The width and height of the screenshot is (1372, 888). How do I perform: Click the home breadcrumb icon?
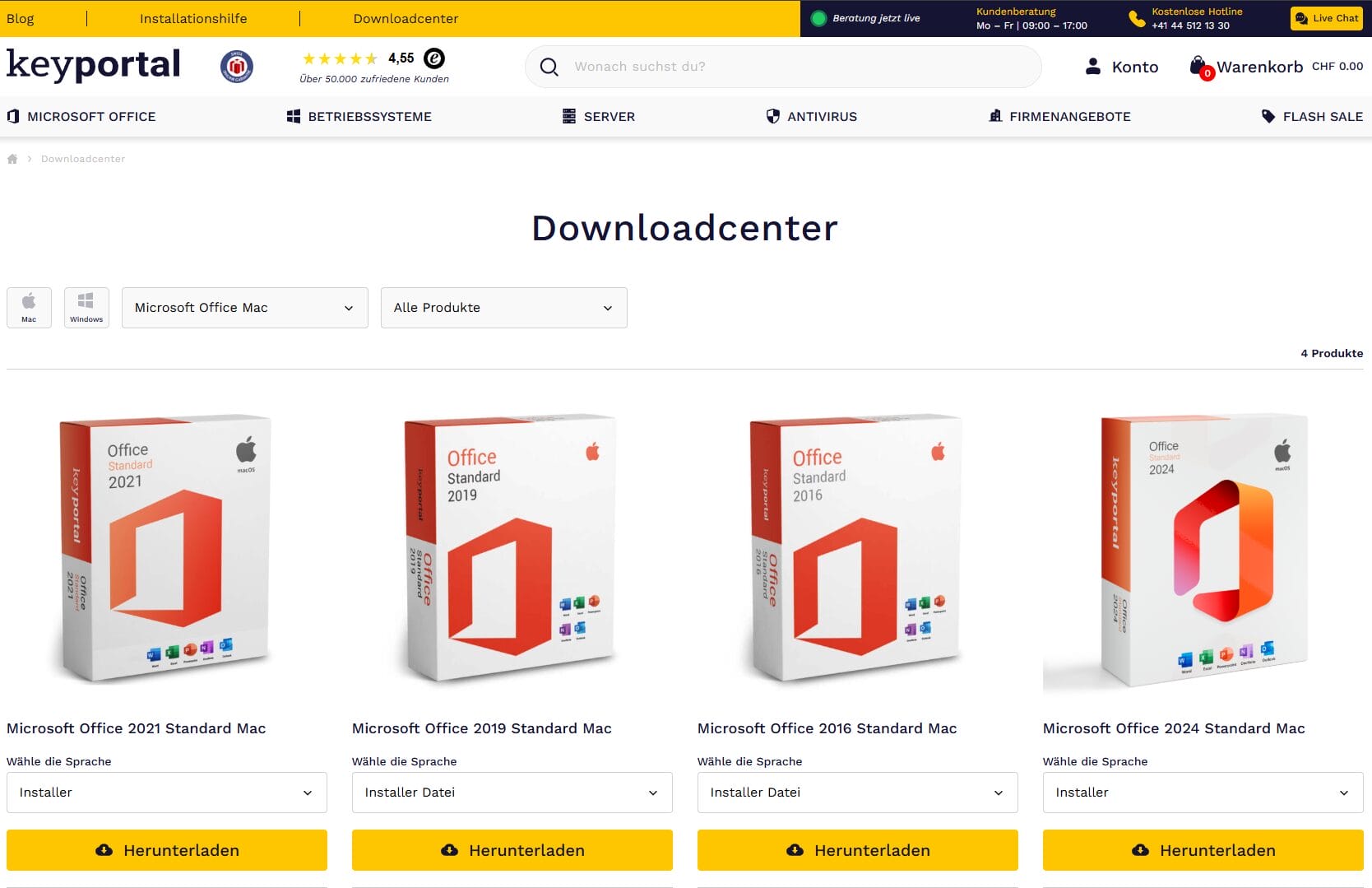click(x=12, y=159)
